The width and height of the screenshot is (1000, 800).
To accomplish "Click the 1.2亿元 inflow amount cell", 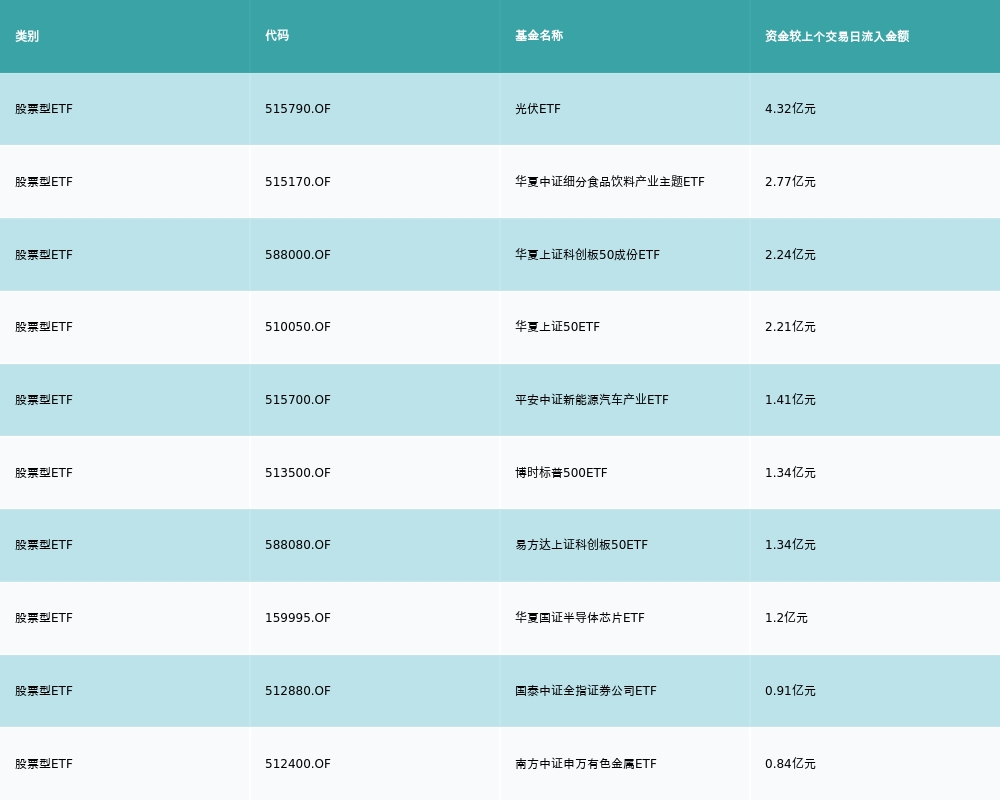I will tap(786, 618).
